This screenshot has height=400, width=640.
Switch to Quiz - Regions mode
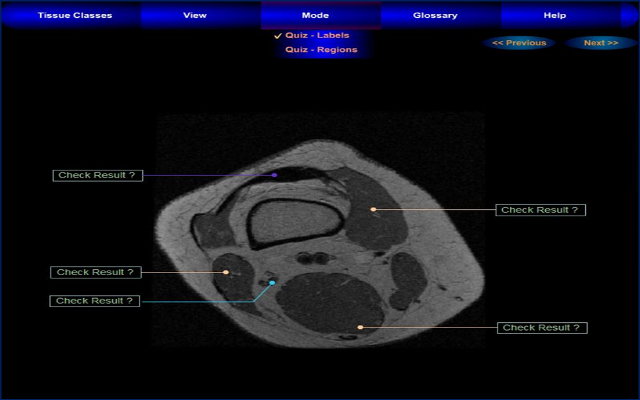pyautogui.click(x=321, y=49)
